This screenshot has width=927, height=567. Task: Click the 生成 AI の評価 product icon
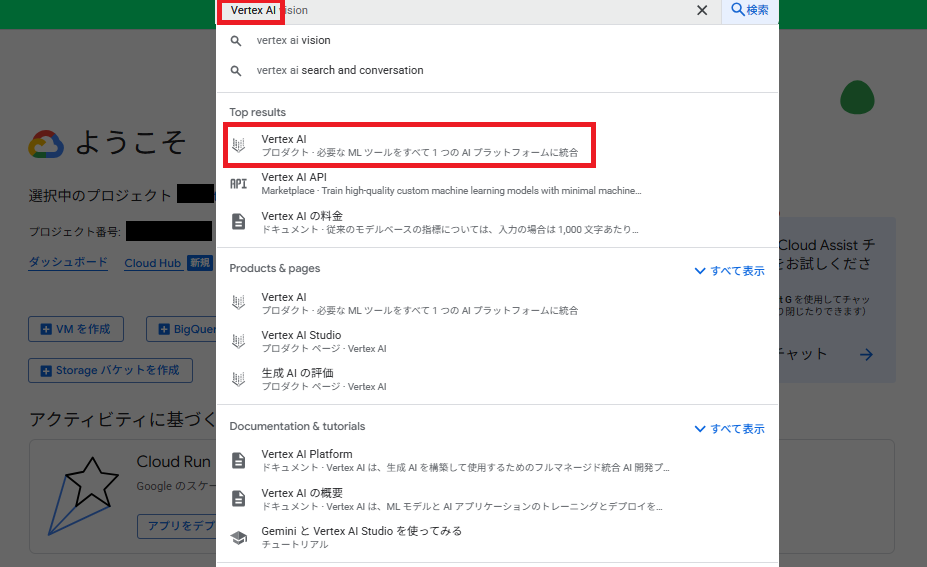tap(238, 379)
